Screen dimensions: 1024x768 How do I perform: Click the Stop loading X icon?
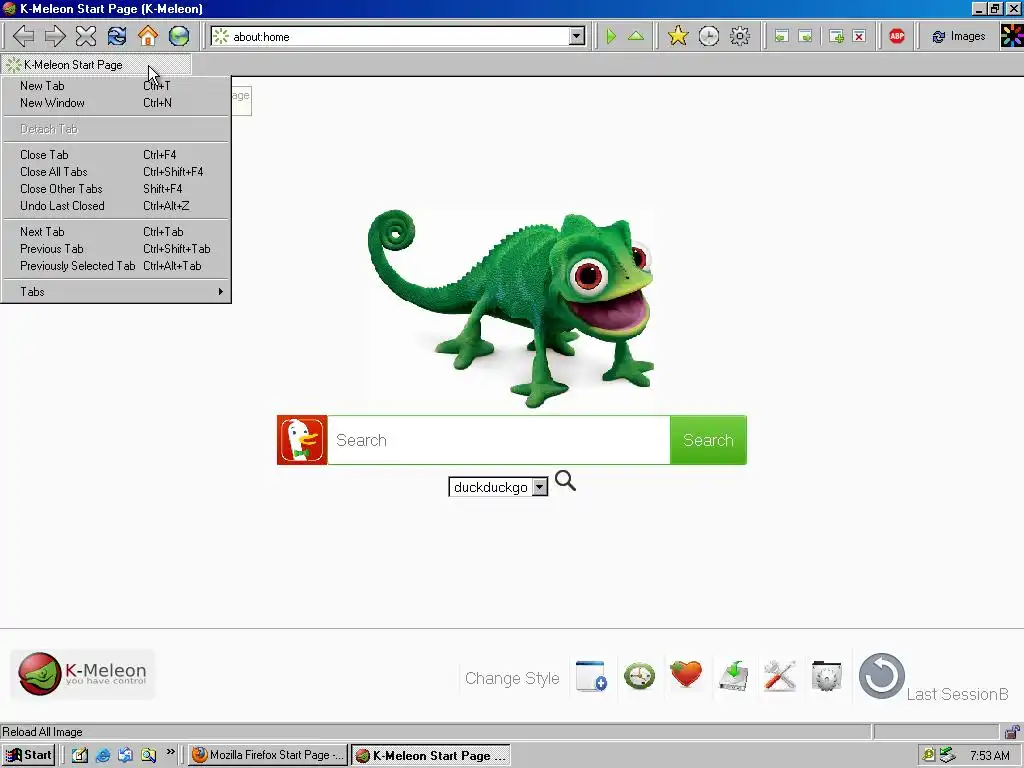click(86, 36)
